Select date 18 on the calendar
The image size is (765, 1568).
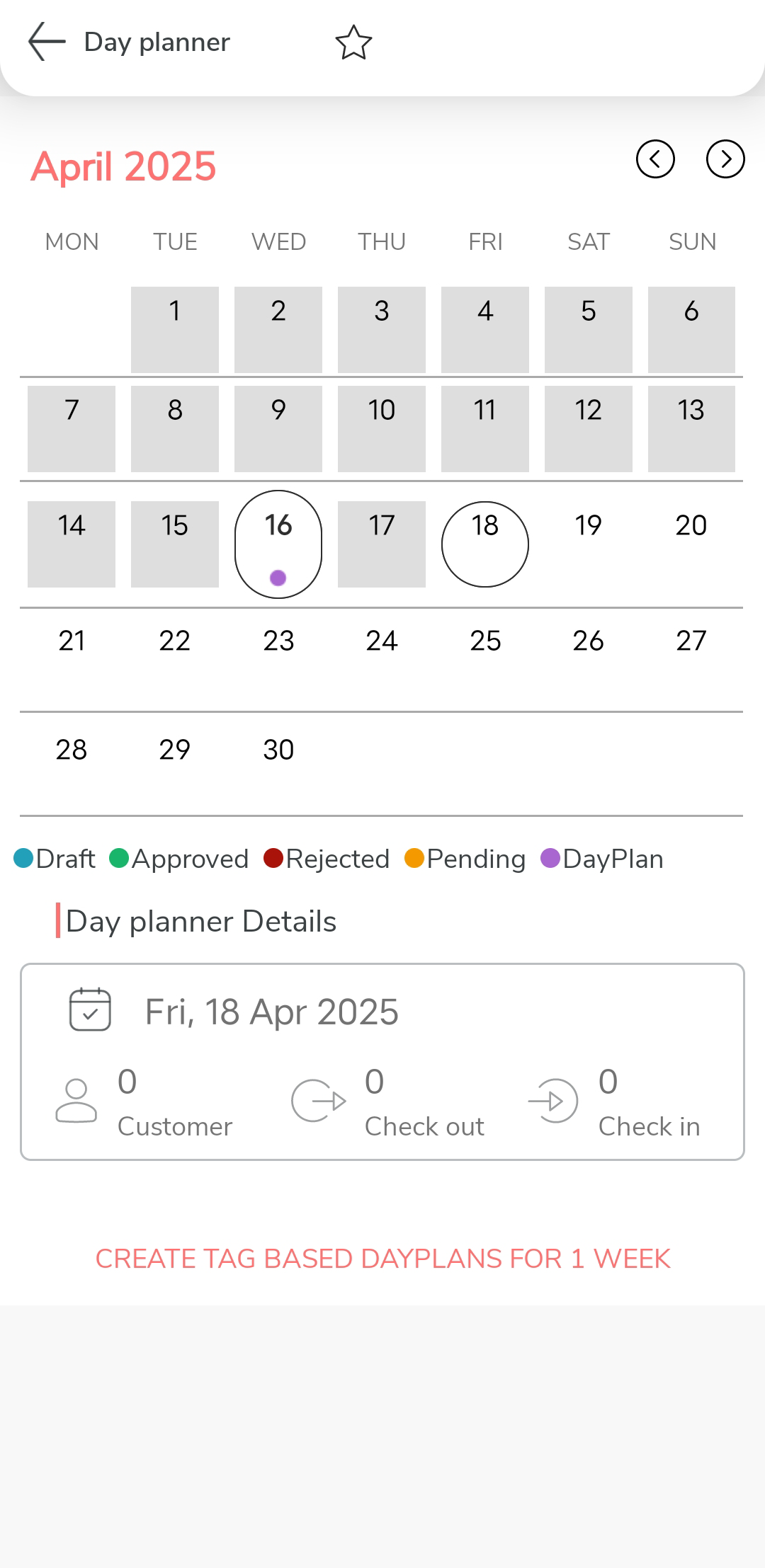coord(485,544)
